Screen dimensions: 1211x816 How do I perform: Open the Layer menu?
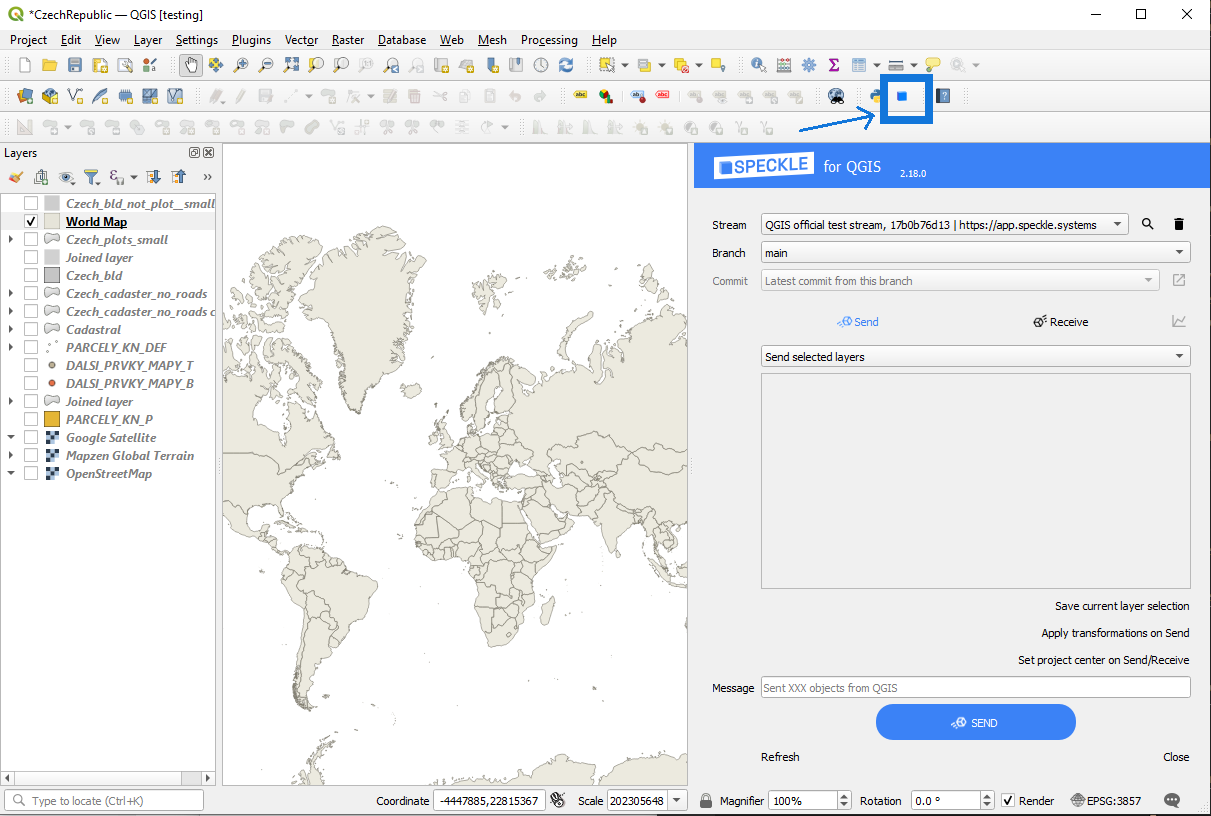[x=148, y=40]
